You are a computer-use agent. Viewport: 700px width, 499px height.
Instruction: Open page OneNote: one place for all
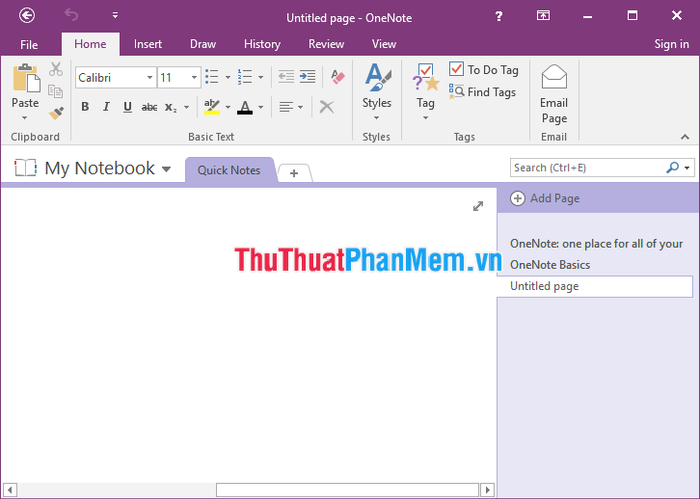pos(596,244)
